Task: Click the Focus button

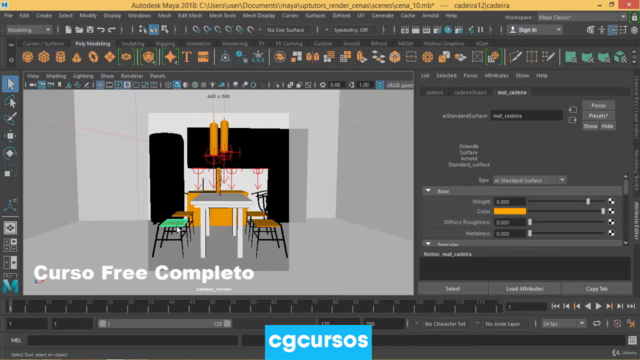Action: point(598,105)
